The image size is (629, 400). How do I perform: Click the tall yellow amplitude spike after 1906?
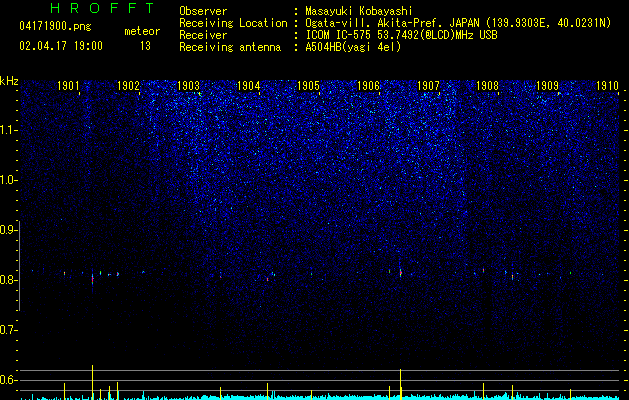click(400, 384)
